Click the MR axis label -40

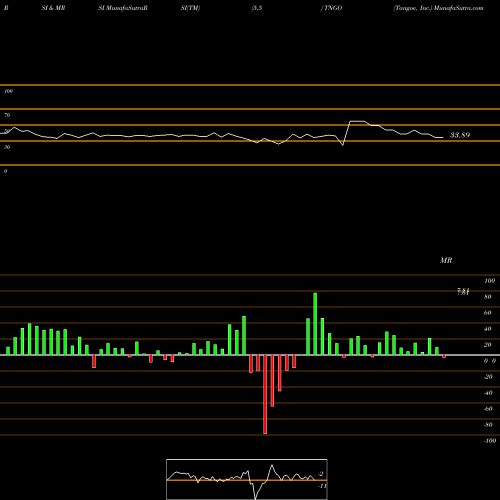click(x=488, y=393)
